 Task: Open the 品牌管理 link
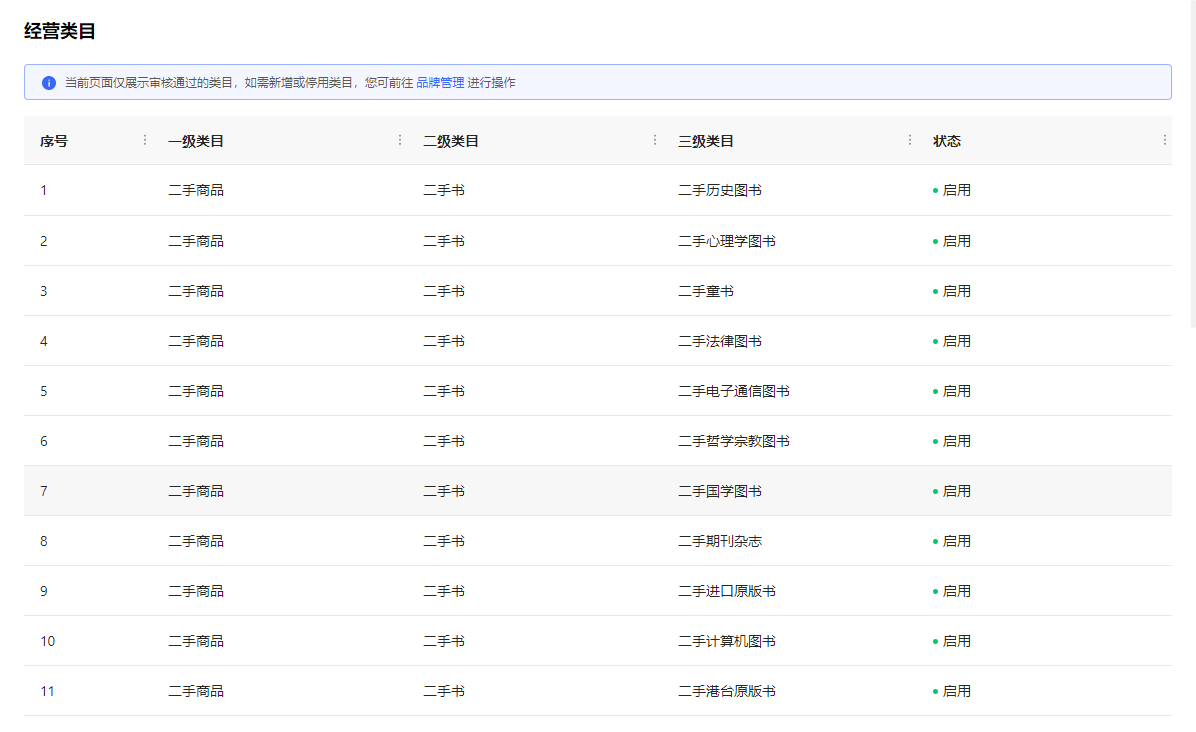click(440, 83)
